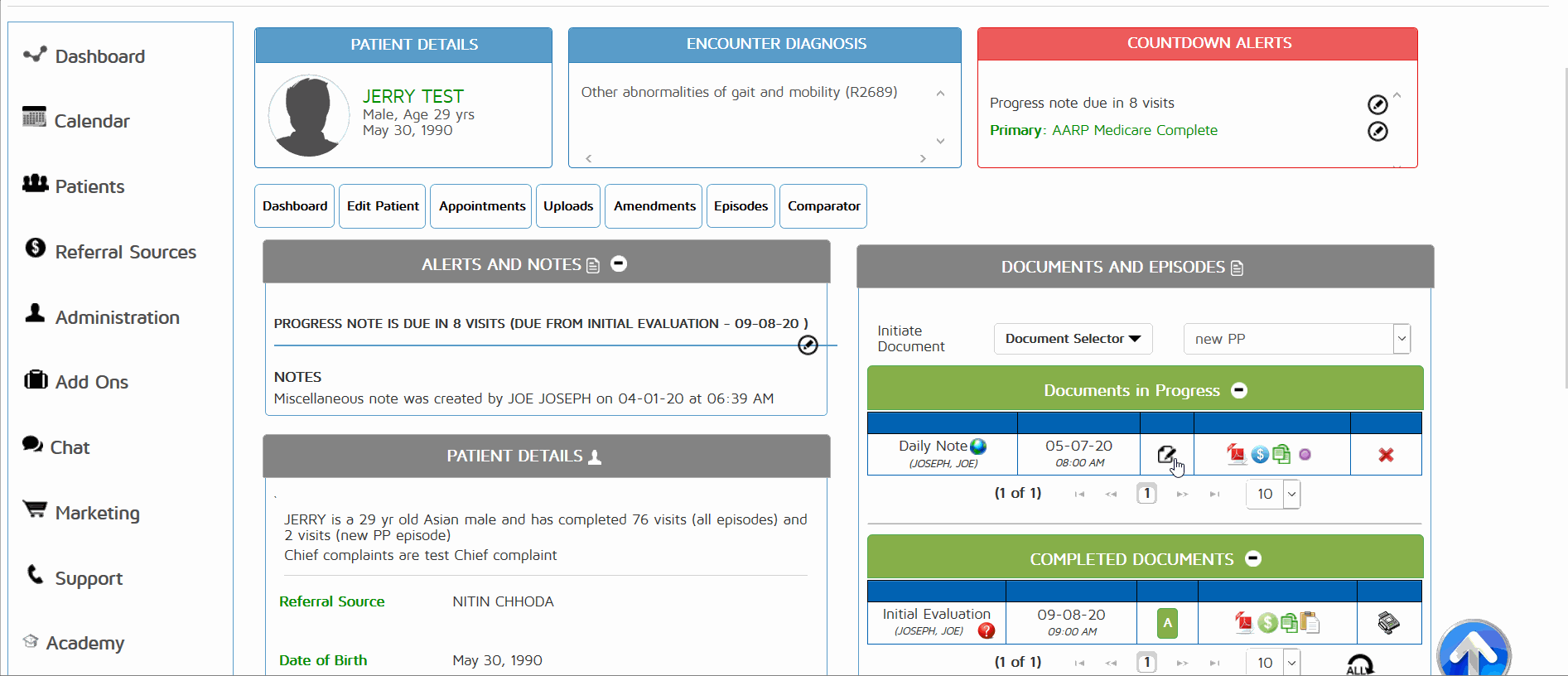Viewport: 1568px width, 676px height.
Task: Click the Edit Patient button
Action: (x=383, y=206)
